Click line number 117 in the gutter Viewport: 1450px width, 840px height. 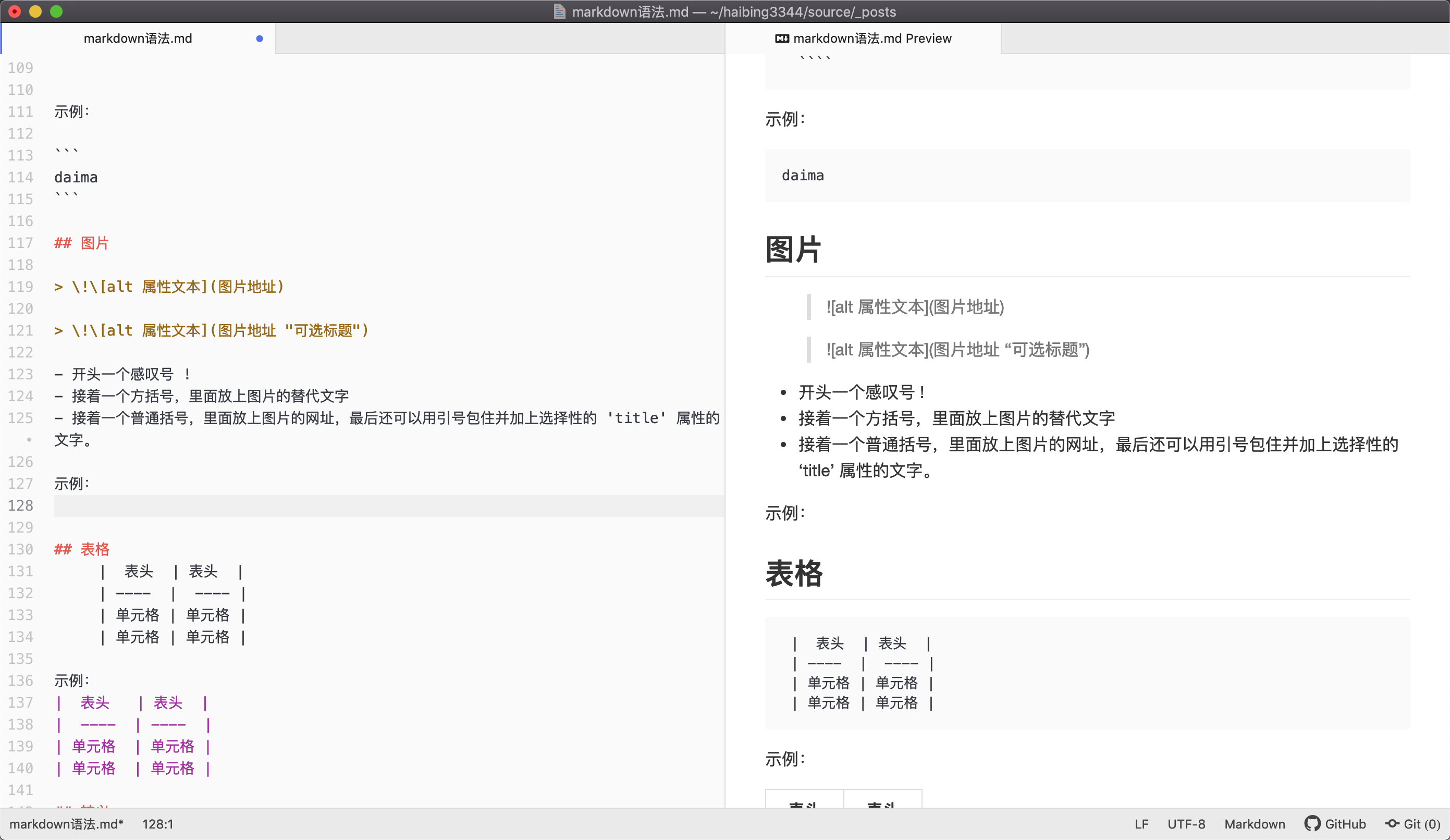point(21,243)
